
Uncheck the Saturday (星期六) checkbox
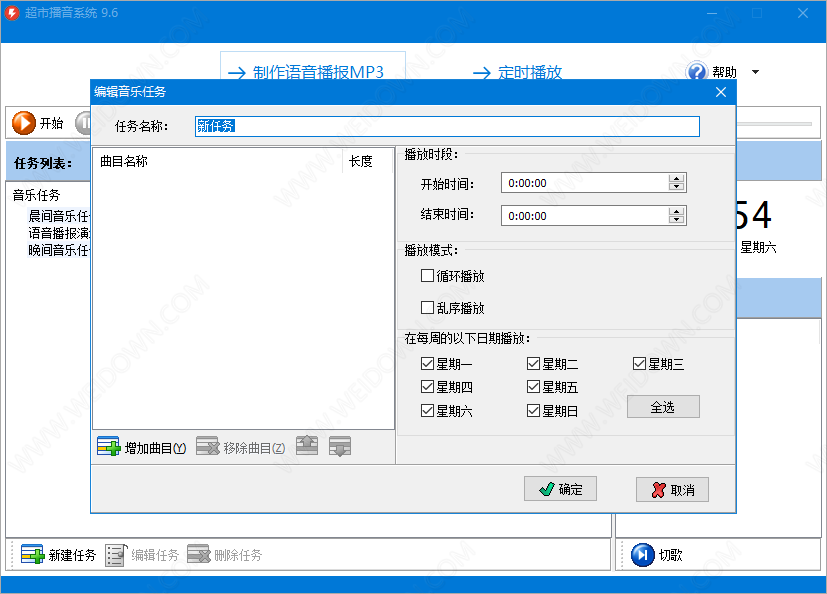(x=428, y=411)
